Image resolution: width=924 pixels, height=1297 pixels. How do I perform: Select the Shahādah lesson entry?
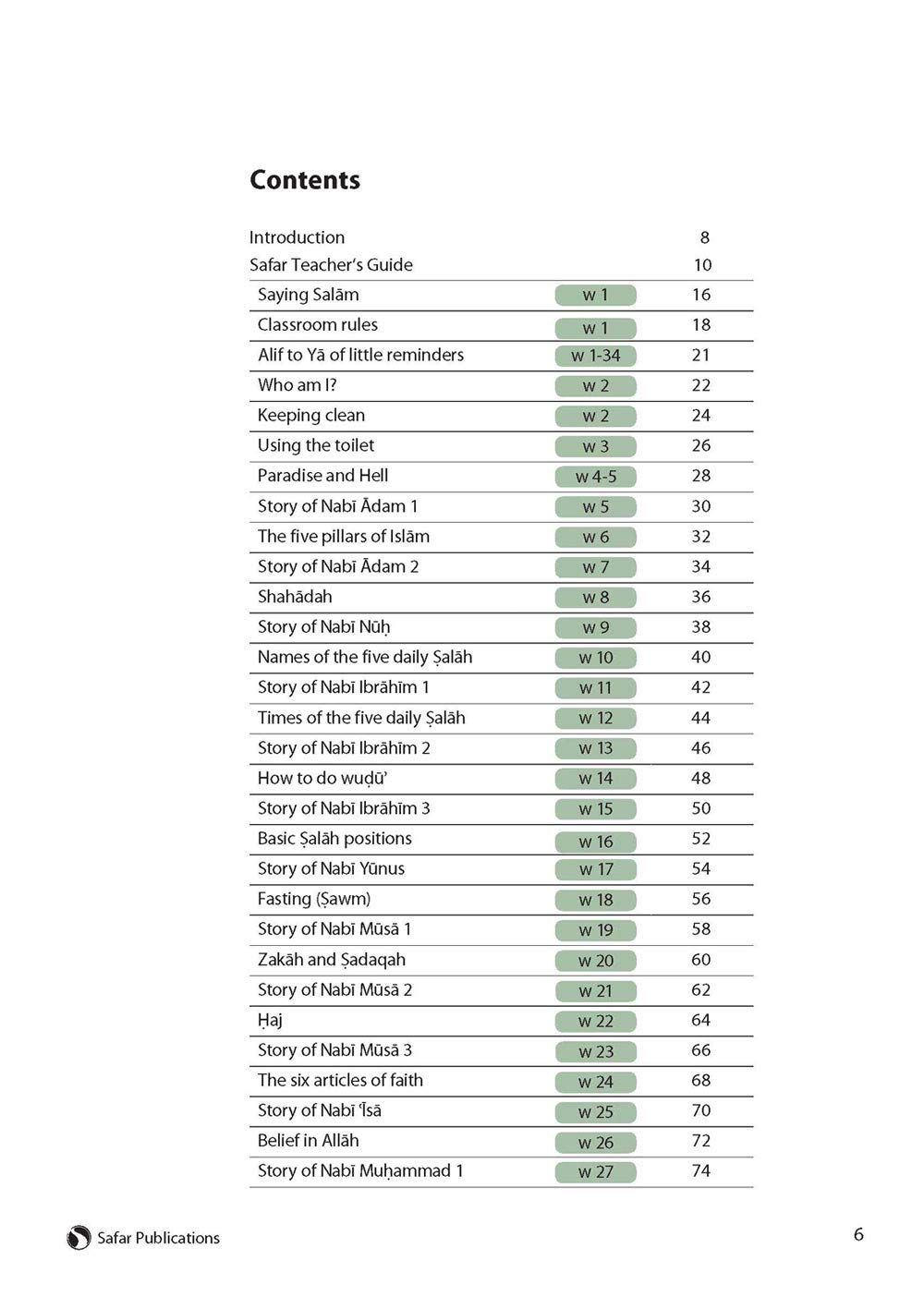pyautogui.click(x=294, y=597)
